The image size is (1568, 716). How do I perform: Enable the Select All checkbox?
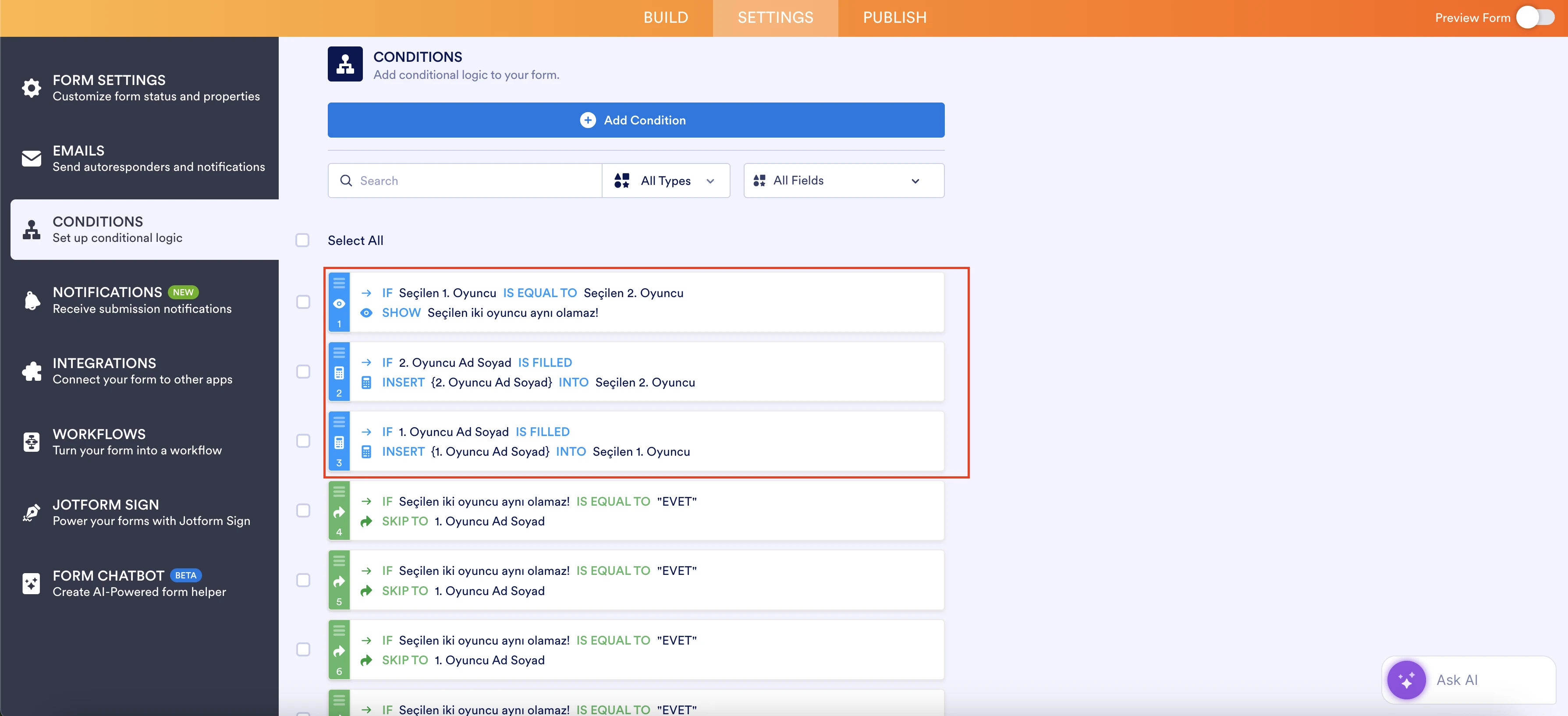tap(303, 240)
